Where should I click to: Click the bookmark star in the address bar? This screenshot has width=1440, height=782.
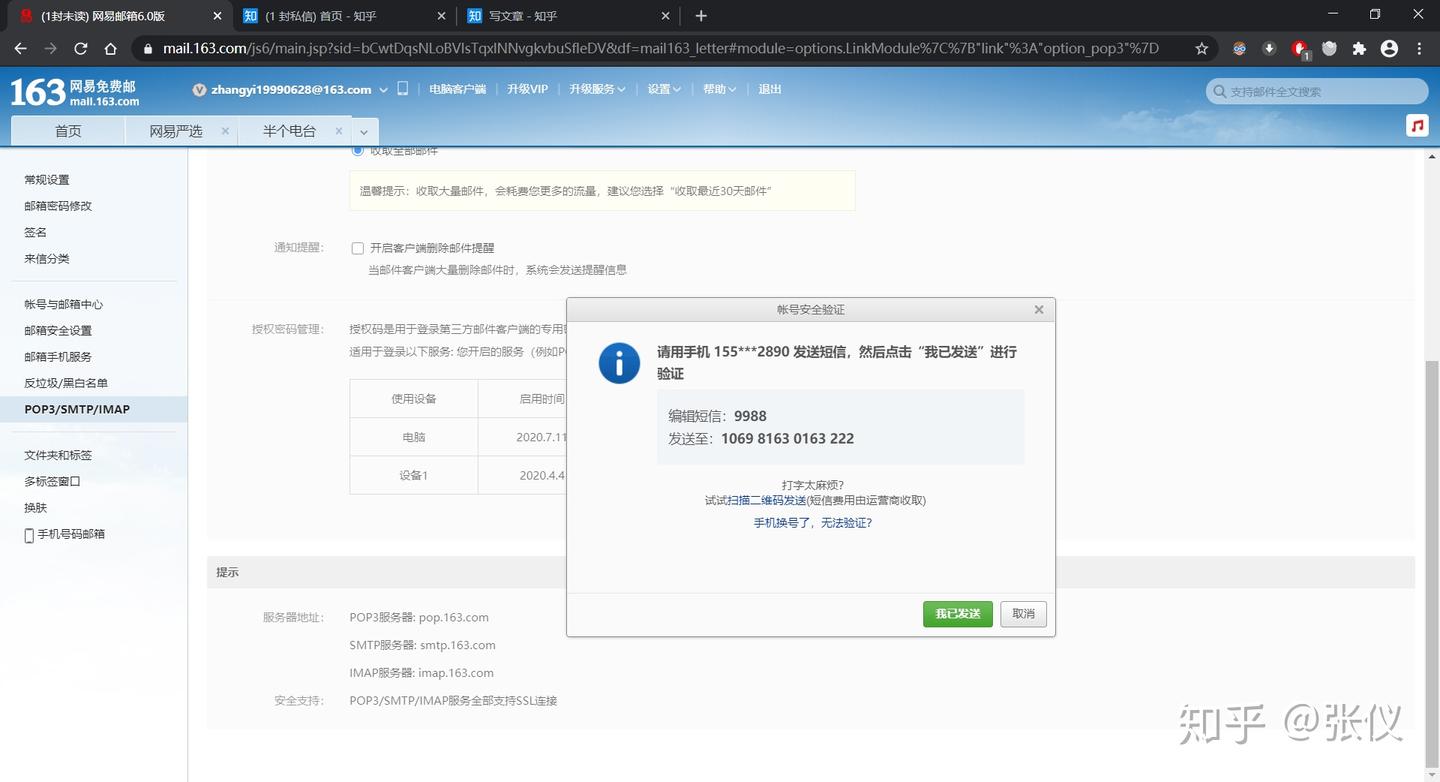pyautogui.click(x=1201, y=47)
